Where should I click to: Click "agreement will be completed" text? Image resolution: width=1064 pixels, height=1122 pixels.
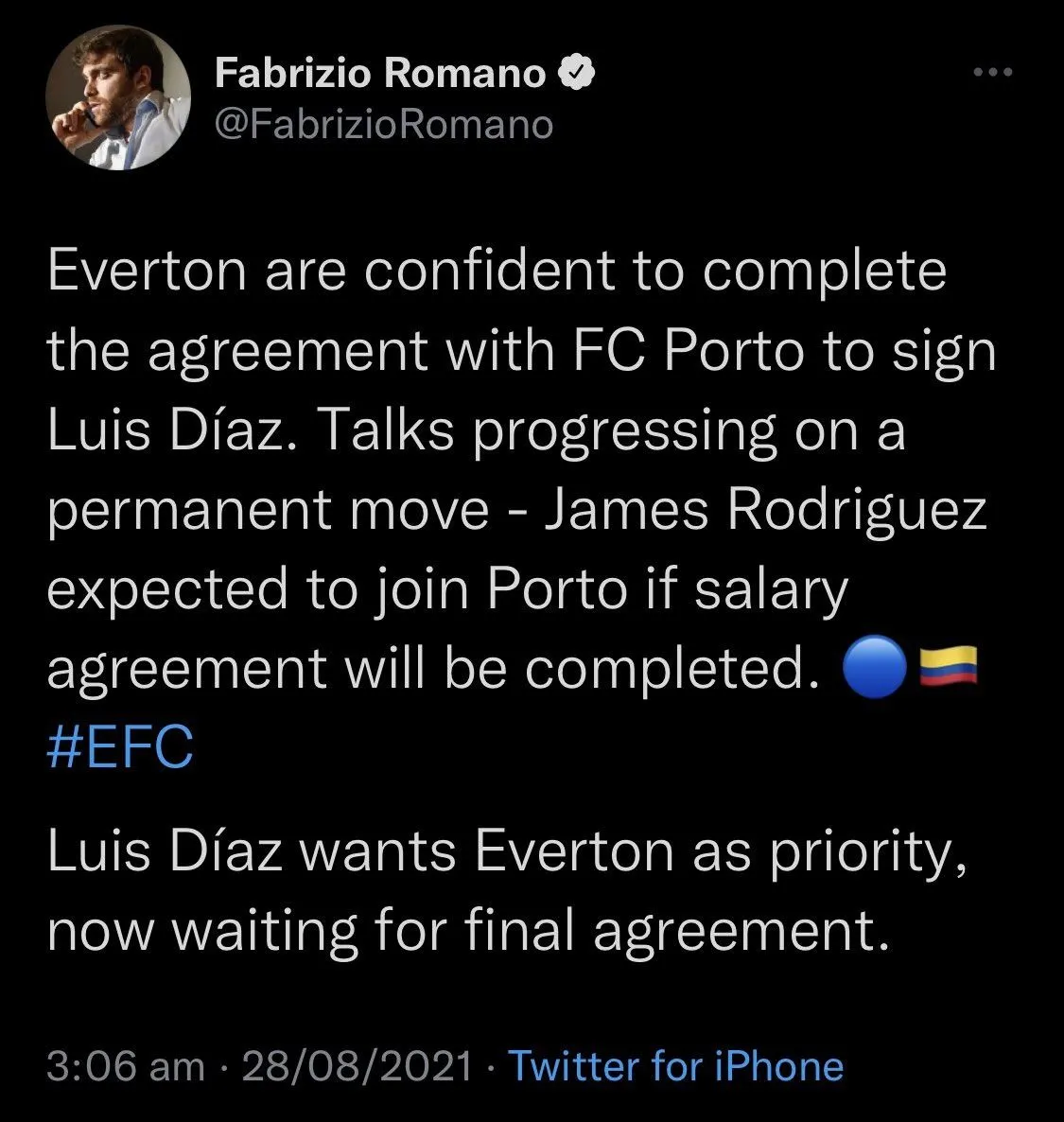[x=431, y=669]
